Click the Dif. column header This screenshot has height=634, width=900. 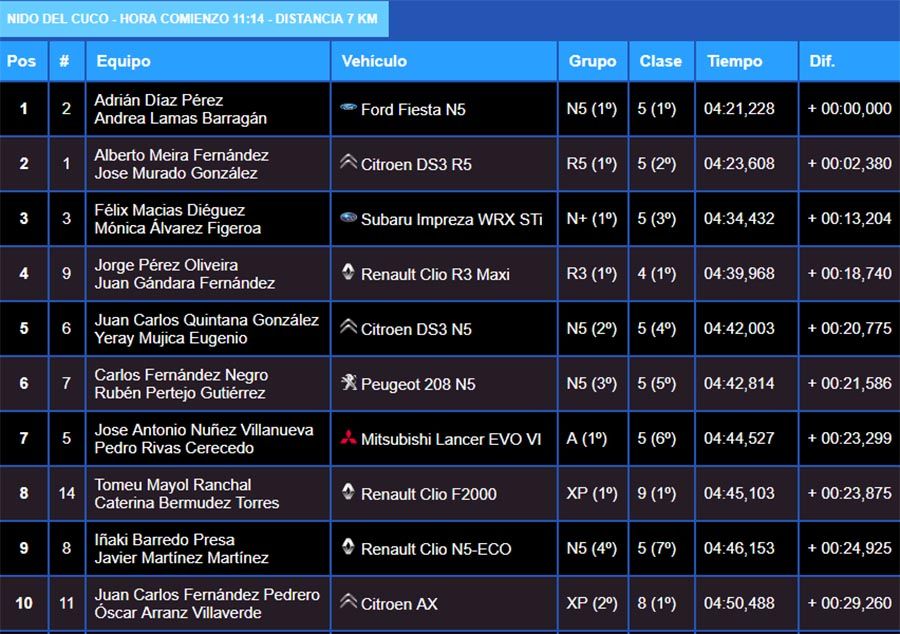click(822, 61)
